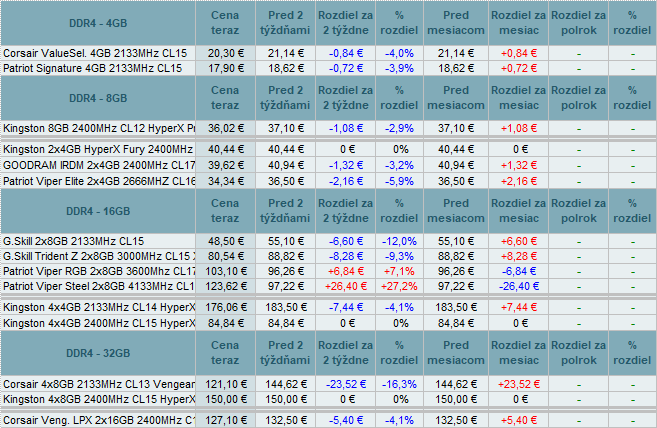657x428 pixels.
Task: Click GOODRAM IRDM 2x4GB 2400MHz CL17 name
Action: coord(99,165)
